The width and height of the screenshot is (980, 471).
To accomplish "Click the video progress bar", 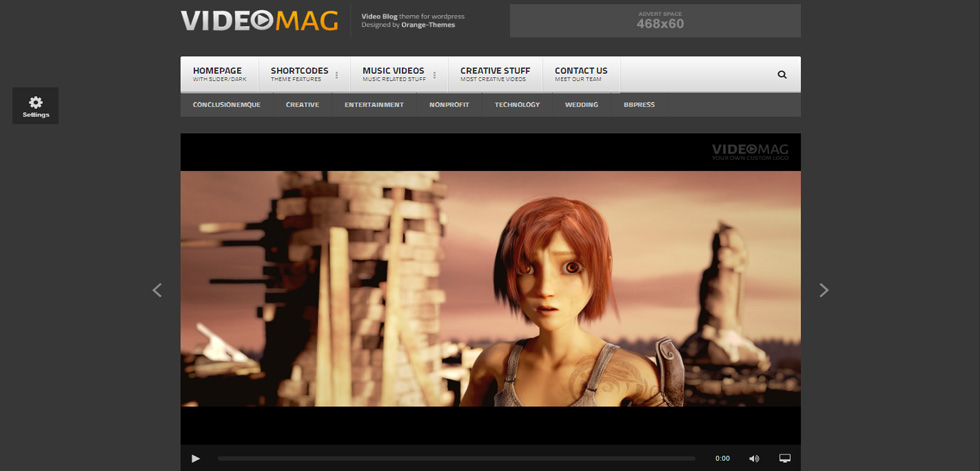I will [456, 459].
